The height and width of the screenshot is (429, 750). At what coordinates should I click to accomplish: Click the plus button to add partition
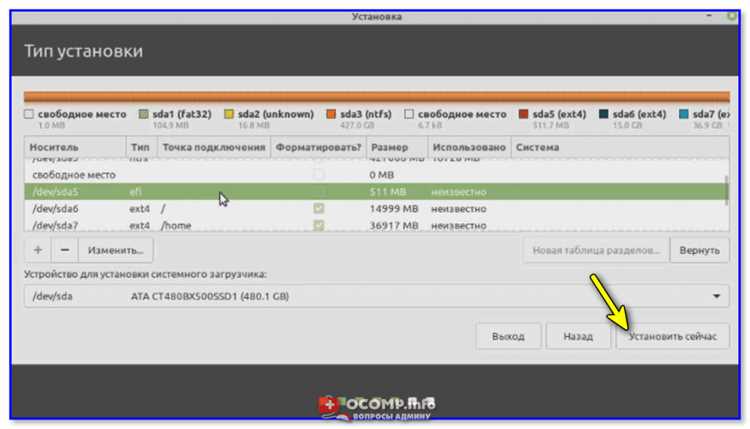tap(38, 250)
